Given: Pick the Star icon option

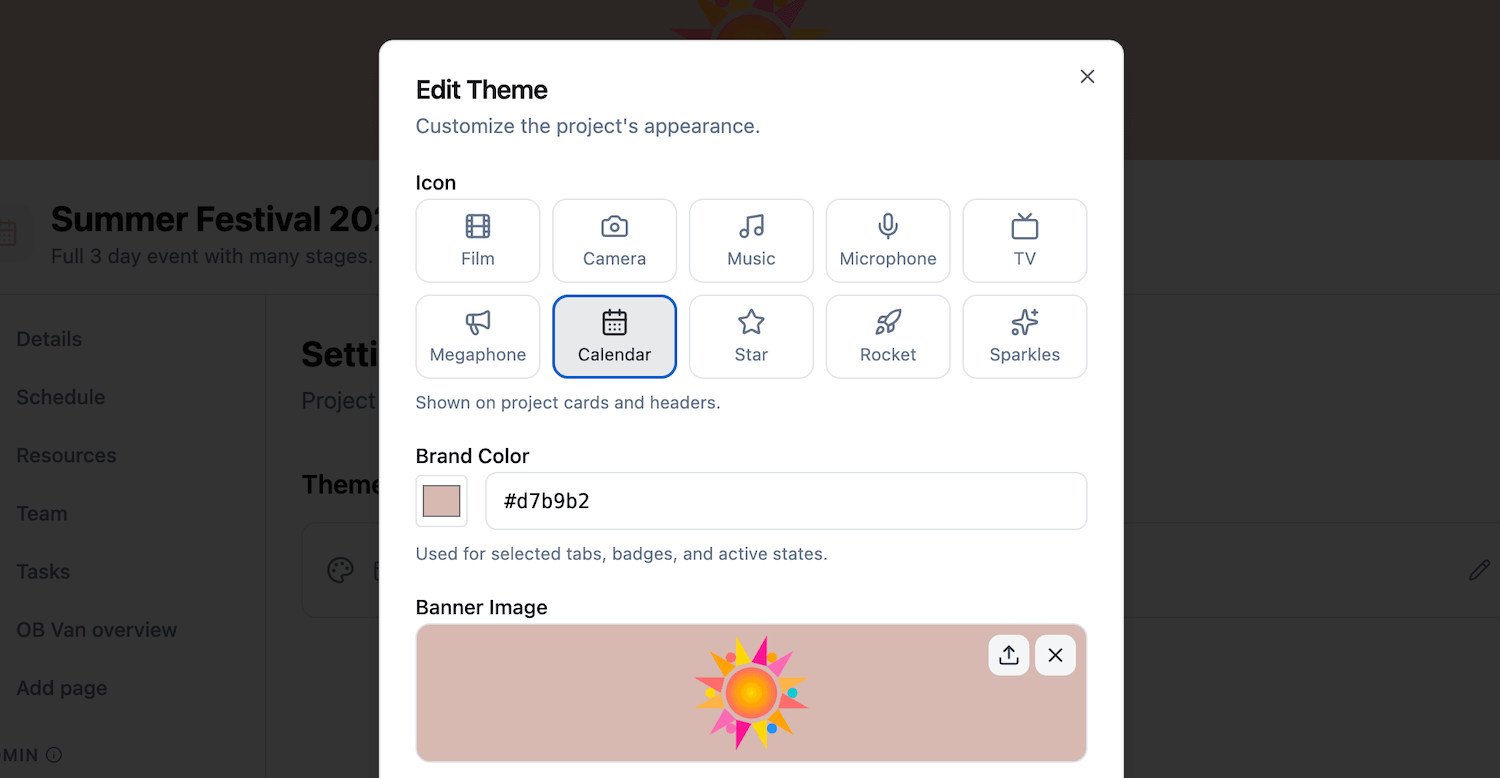Looking at the screenshot, I should coord(751,336).
